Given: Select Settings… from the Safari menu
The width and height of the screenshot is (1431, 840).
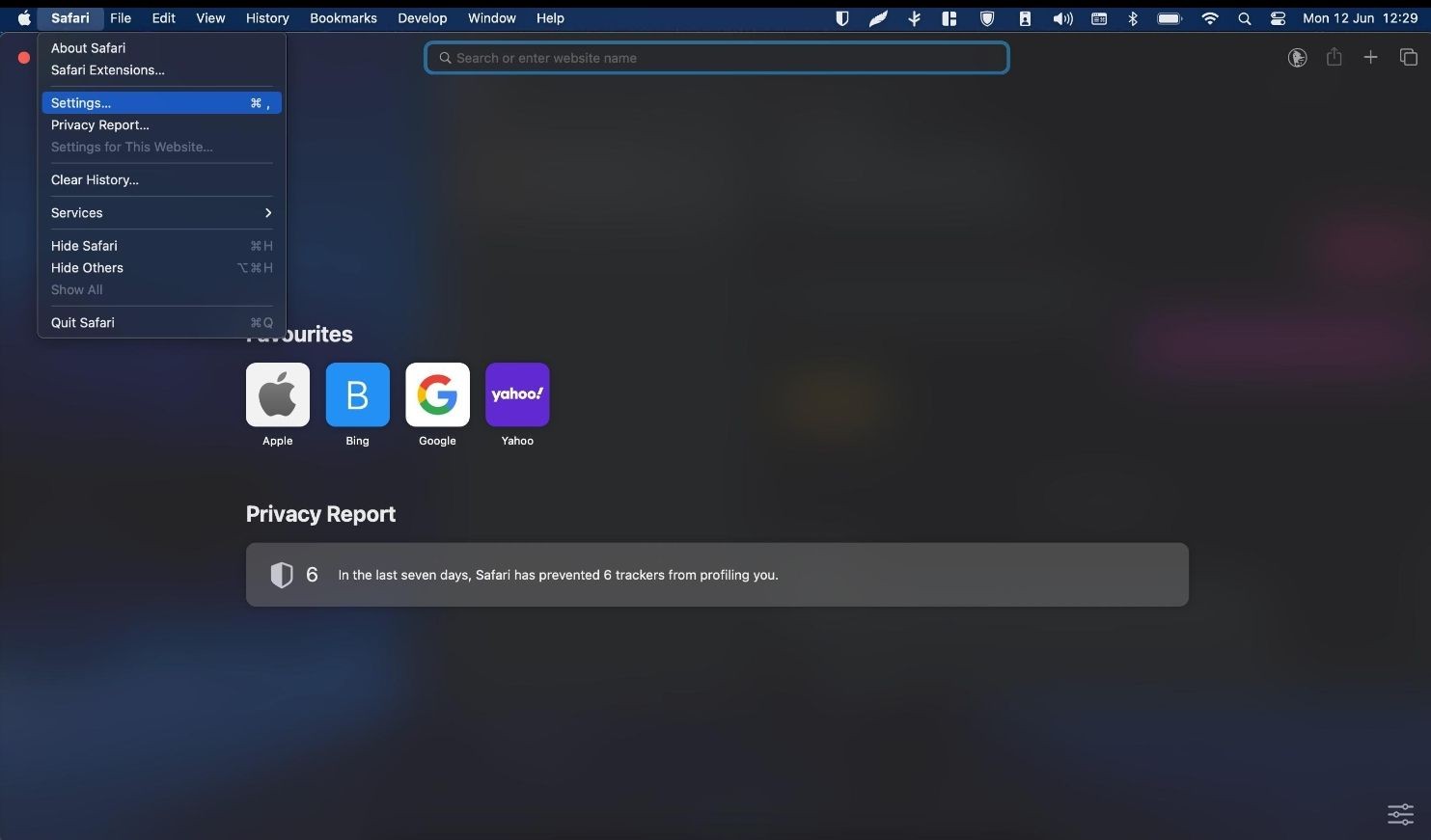Looking at the screenshot, I should pos(161,103).
